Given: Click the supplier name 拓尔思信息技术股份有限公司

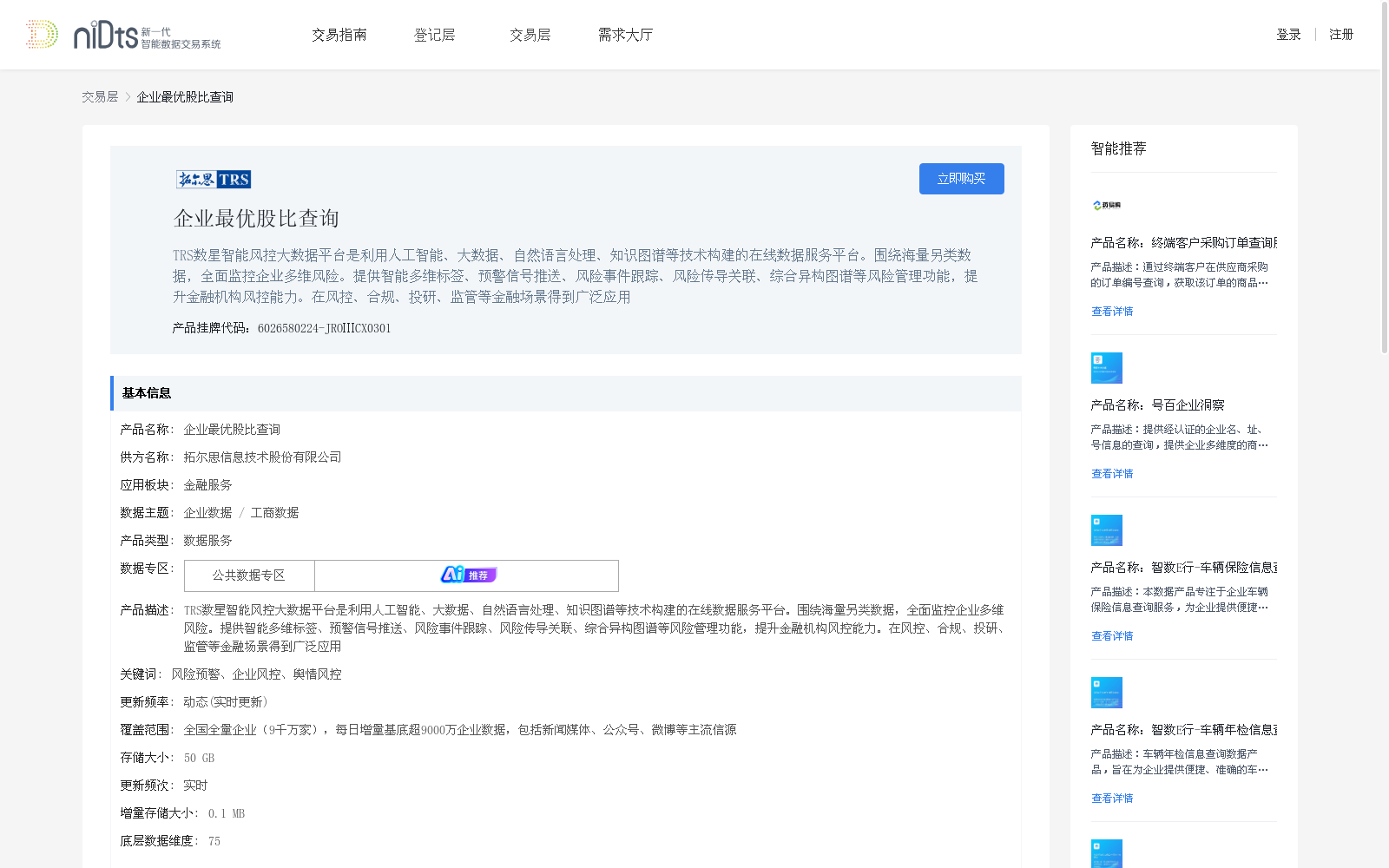Looking at the screenshot, I should click(262, 457).
